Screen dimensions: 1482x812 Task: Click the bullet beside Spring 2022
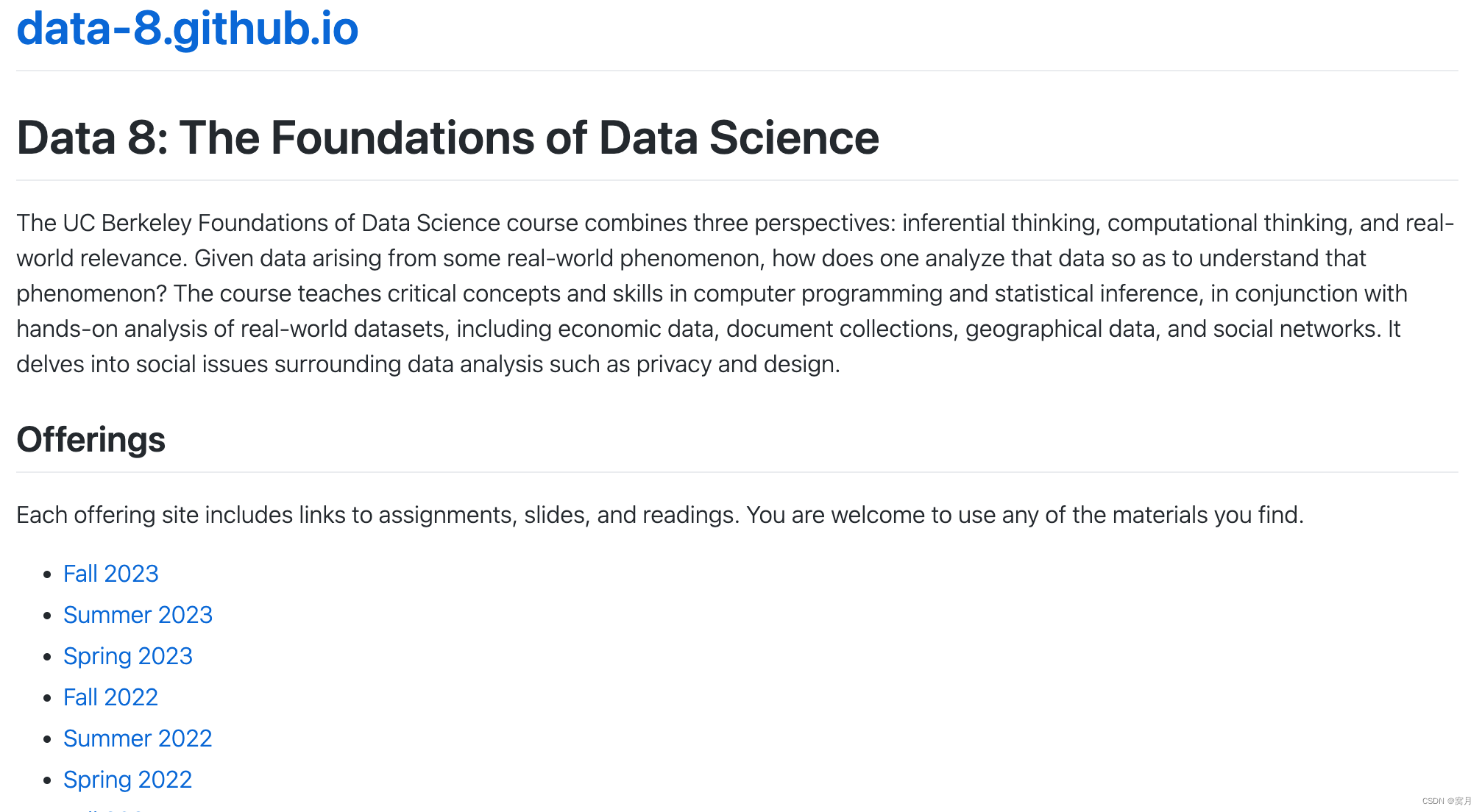coord(46,780)
